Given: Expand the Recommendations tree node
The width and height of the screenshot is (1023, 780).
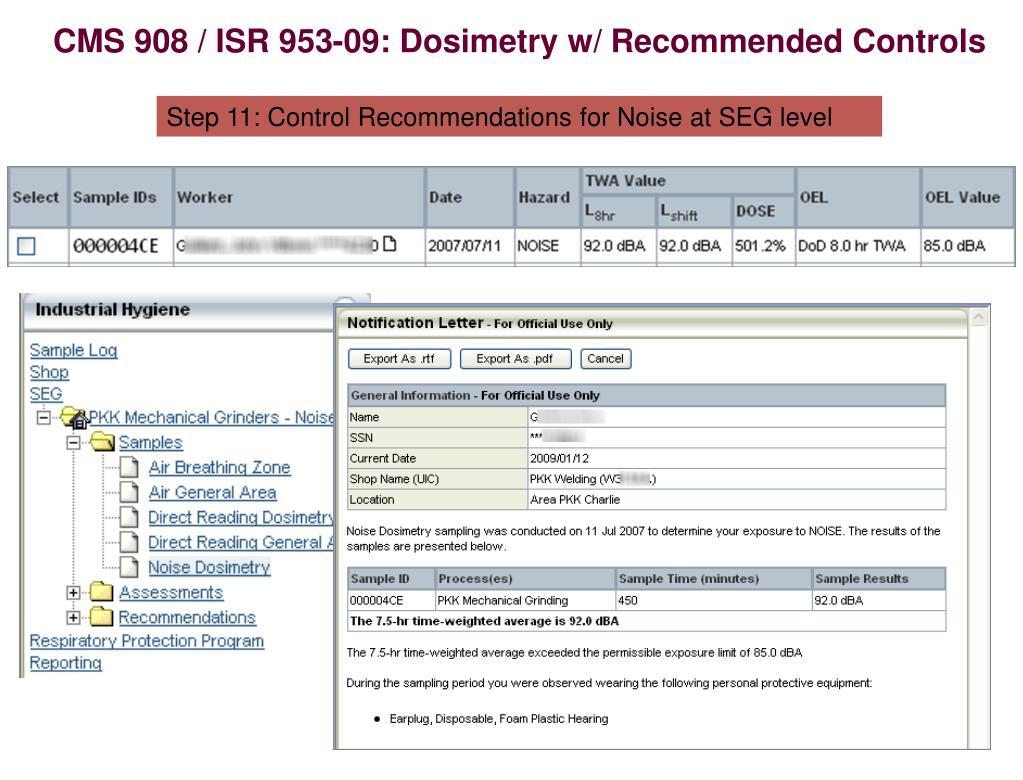Looking at the screenshot, I should [x=73, y=617].
